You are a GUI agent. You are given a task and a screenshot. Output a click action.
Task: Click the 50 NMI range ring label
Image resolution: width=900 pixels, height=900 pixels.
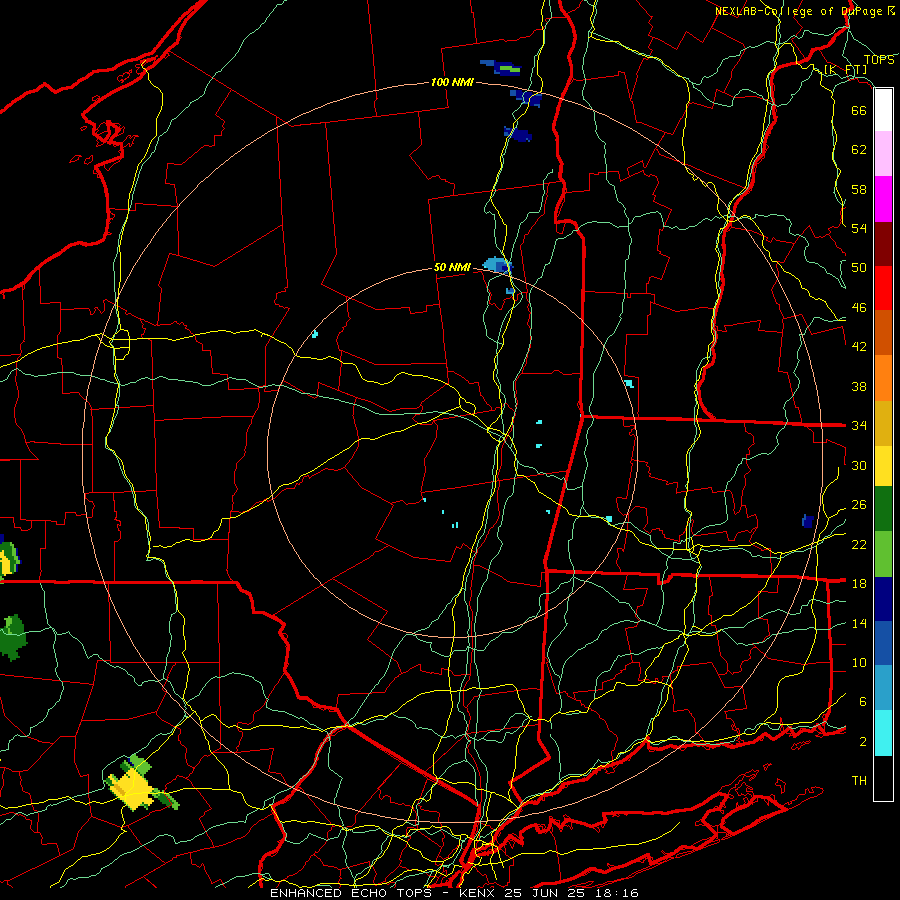coord(452,267)
